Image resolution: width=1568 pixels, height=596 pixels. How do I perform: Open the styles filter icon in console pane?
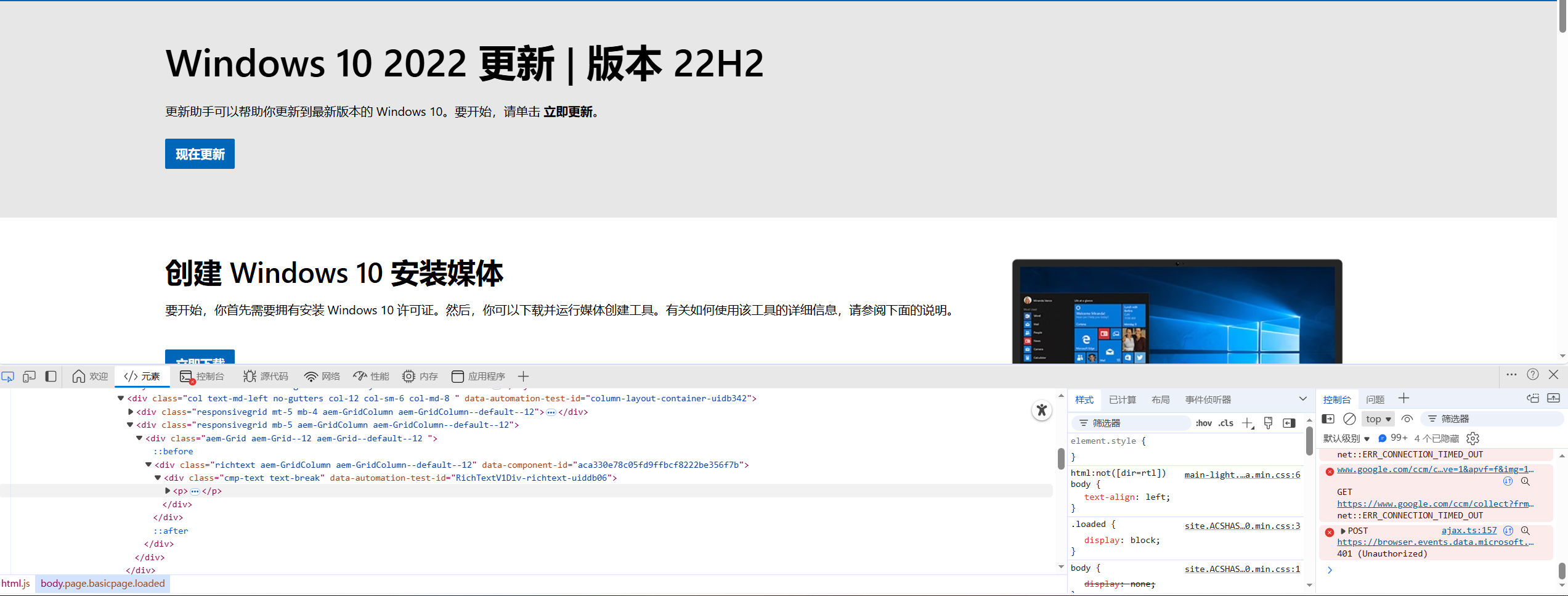click(x=1433, y=419)
